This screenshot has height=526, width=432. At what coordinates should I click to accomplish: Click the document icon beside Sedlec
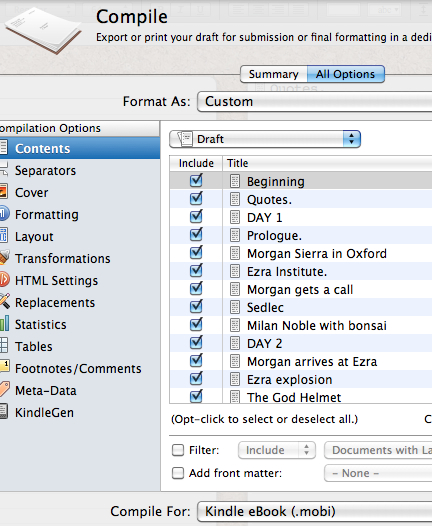pyautogui.click(x=235, y=307)
